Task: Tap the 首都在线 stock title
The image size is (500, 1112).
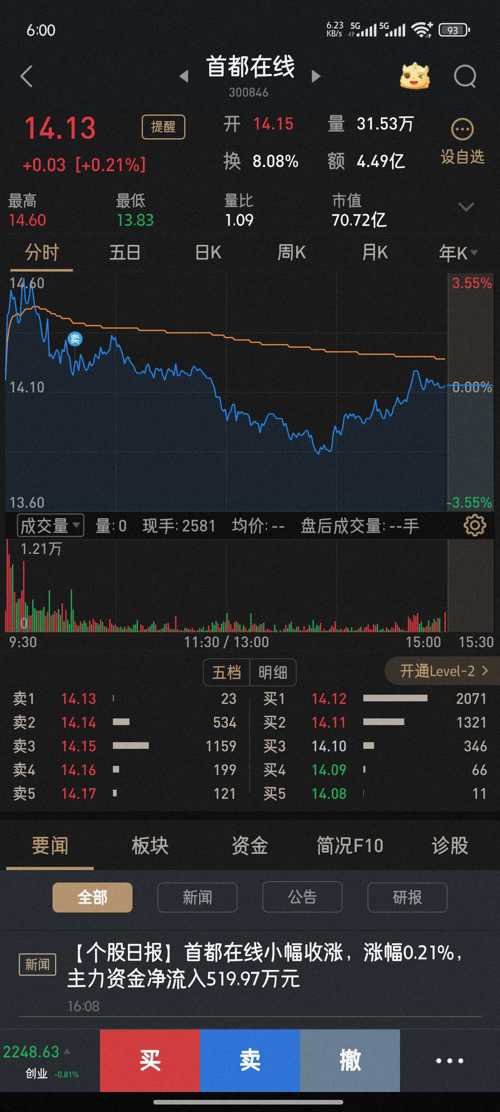Action: coord(250,67)
